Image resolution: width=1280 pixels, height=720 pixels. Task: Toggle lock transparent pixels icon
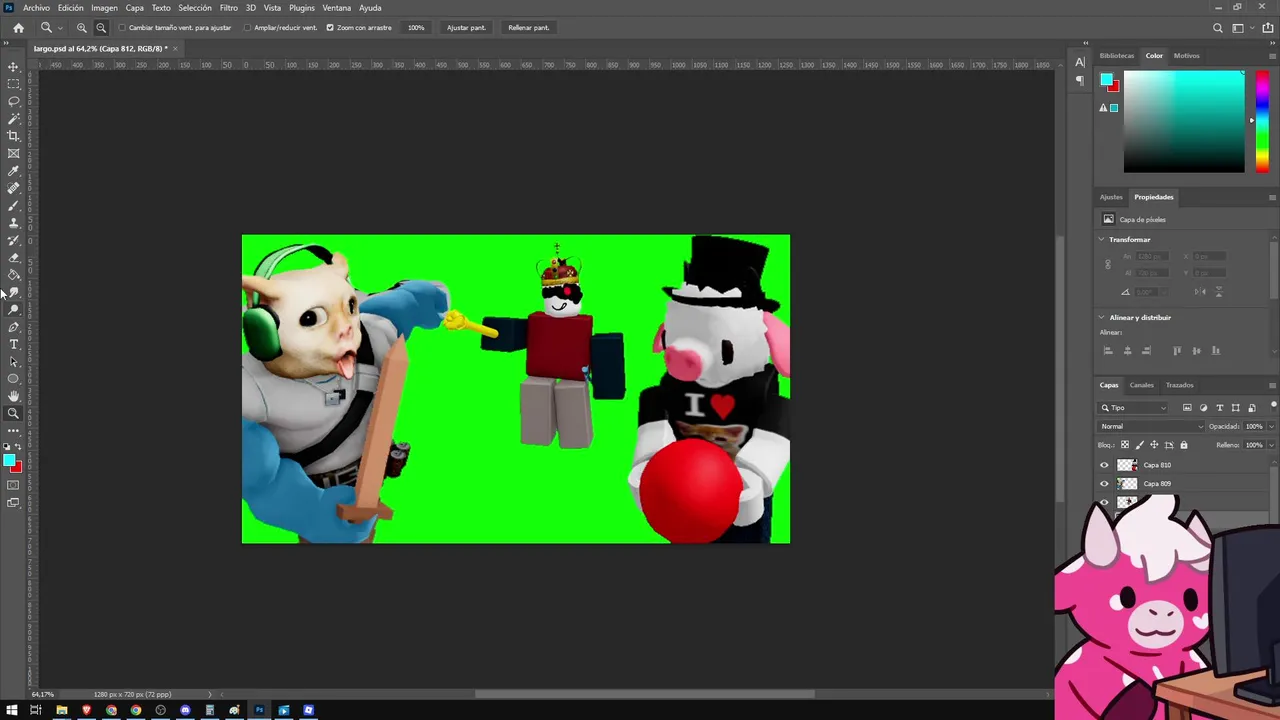click(1125, 445)
